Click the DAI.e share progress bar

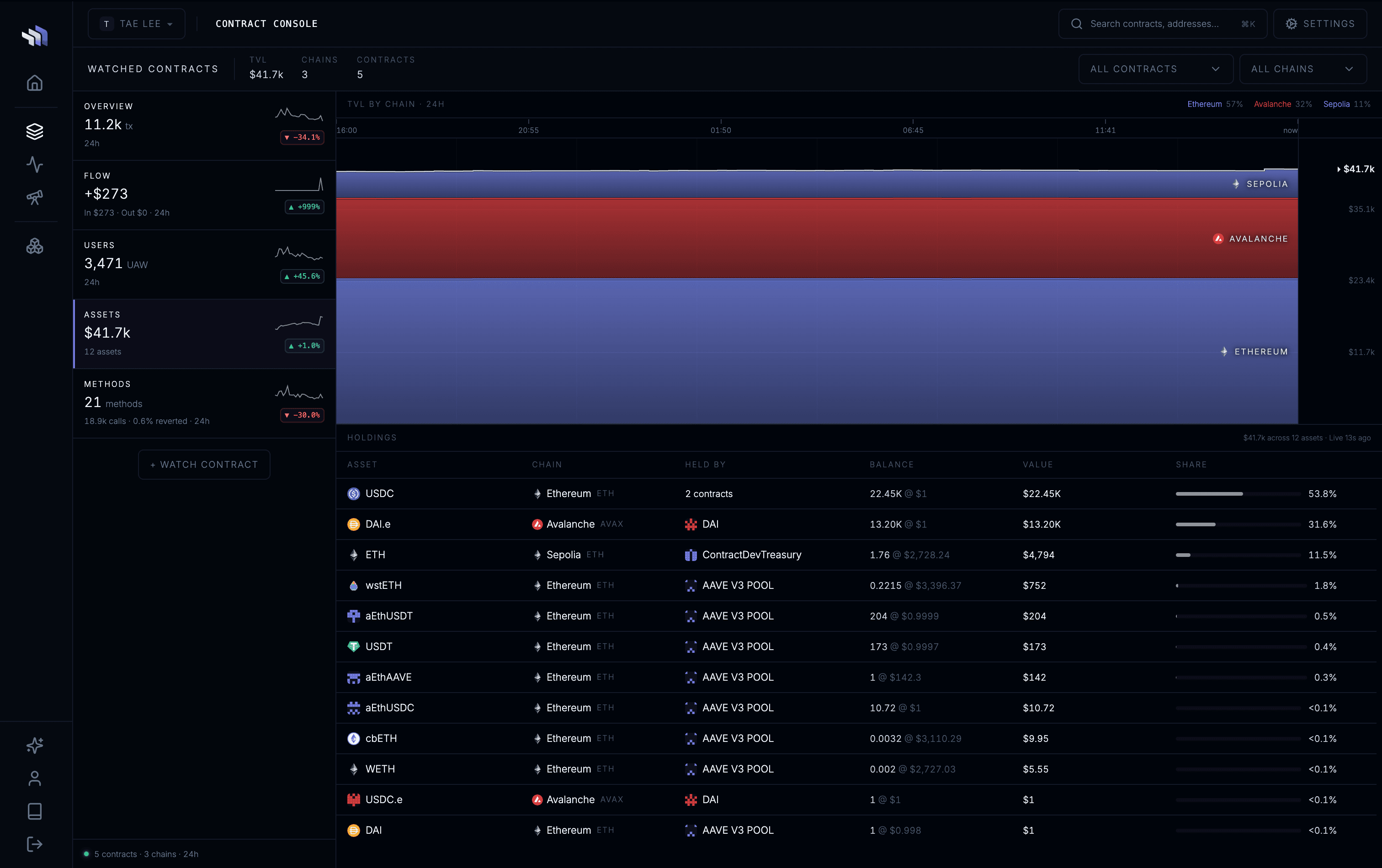click(x=1238, y=524)
